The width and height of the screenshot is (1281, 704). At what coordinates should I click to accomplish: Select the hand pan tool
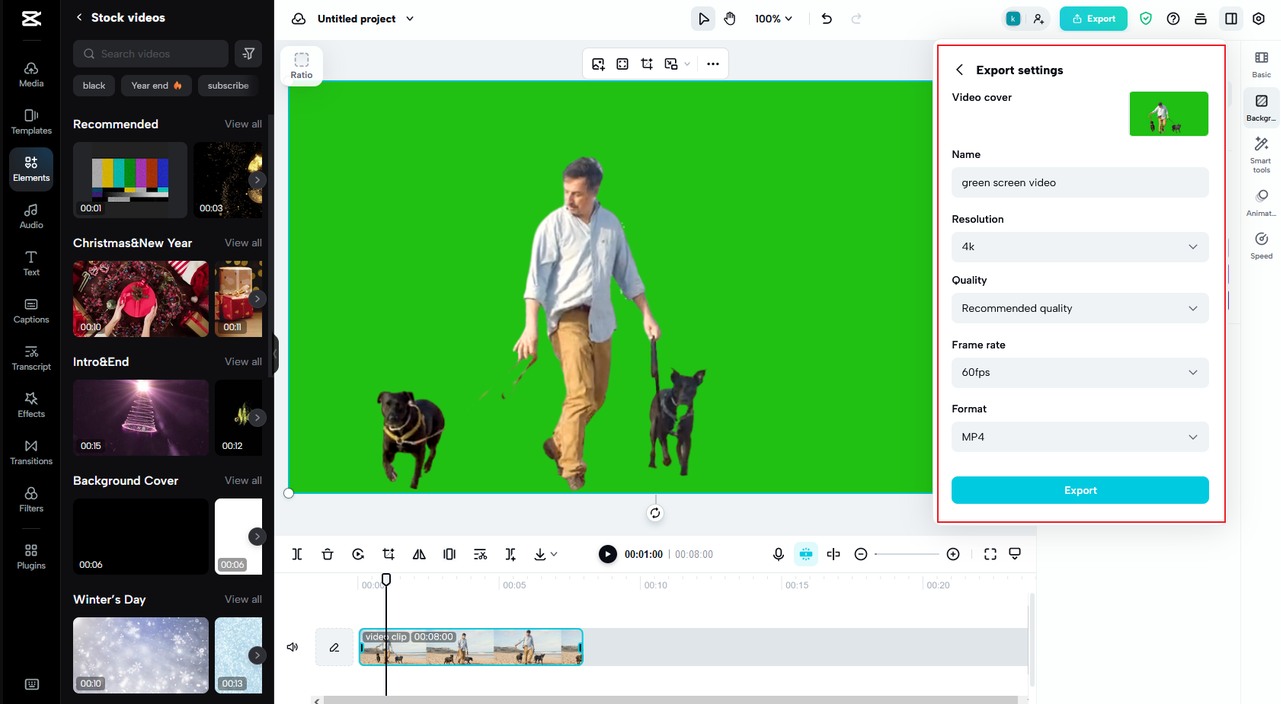(x=730, y=19)
